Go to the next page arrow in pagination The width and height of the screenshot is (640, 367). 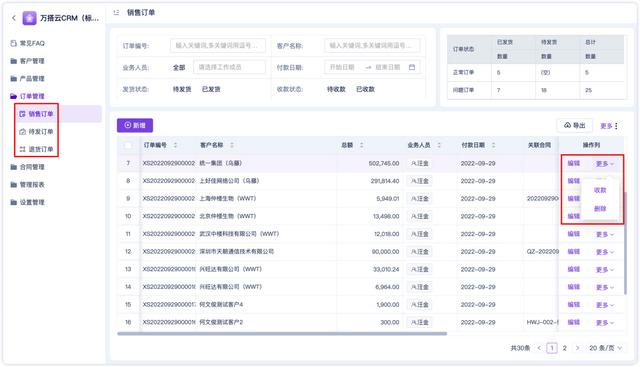tap(577, 348)
